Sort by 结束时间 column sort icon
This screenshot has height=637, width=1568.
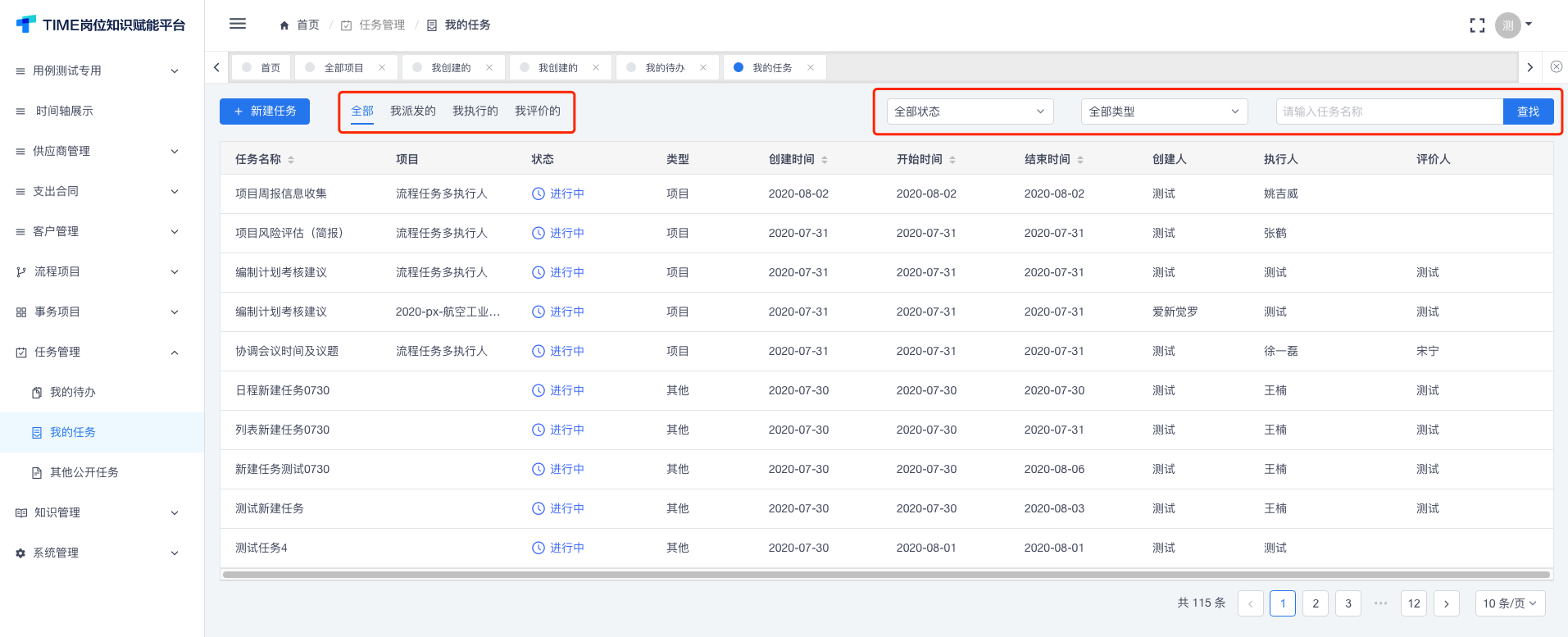tap(1080, 160)
